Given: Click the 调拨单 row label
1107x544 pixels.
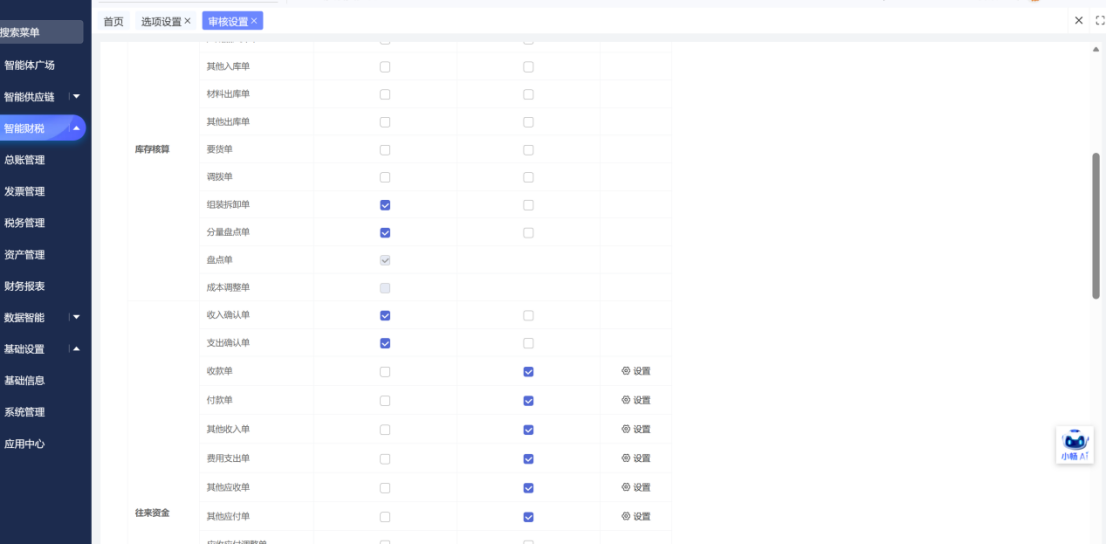Looking at the screenshot, I should click(x=220, y=177).
